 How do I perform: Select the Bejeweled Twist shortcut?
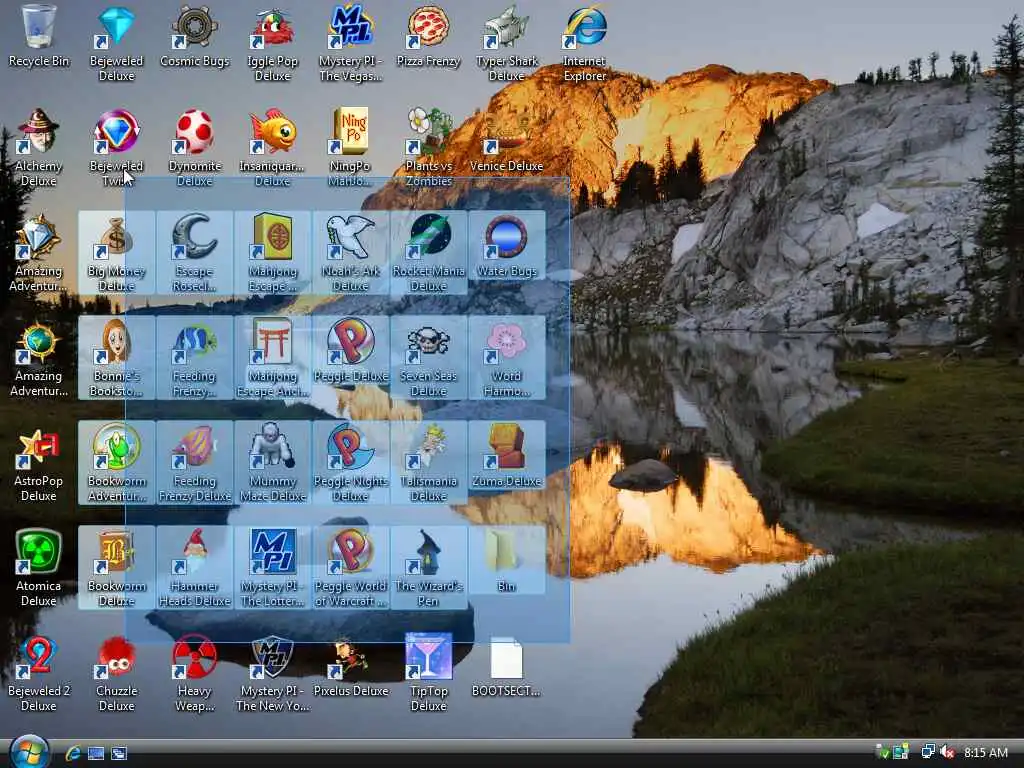pos(116,148)
